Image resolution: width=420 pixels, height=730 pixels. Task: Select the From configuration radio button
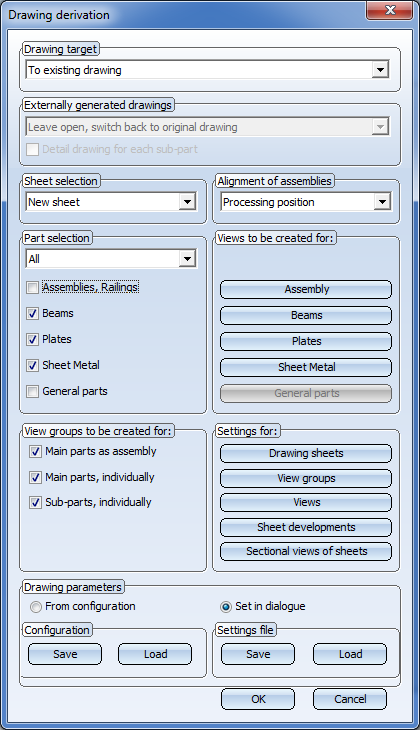pyautogui.click(x=35, y=607)
